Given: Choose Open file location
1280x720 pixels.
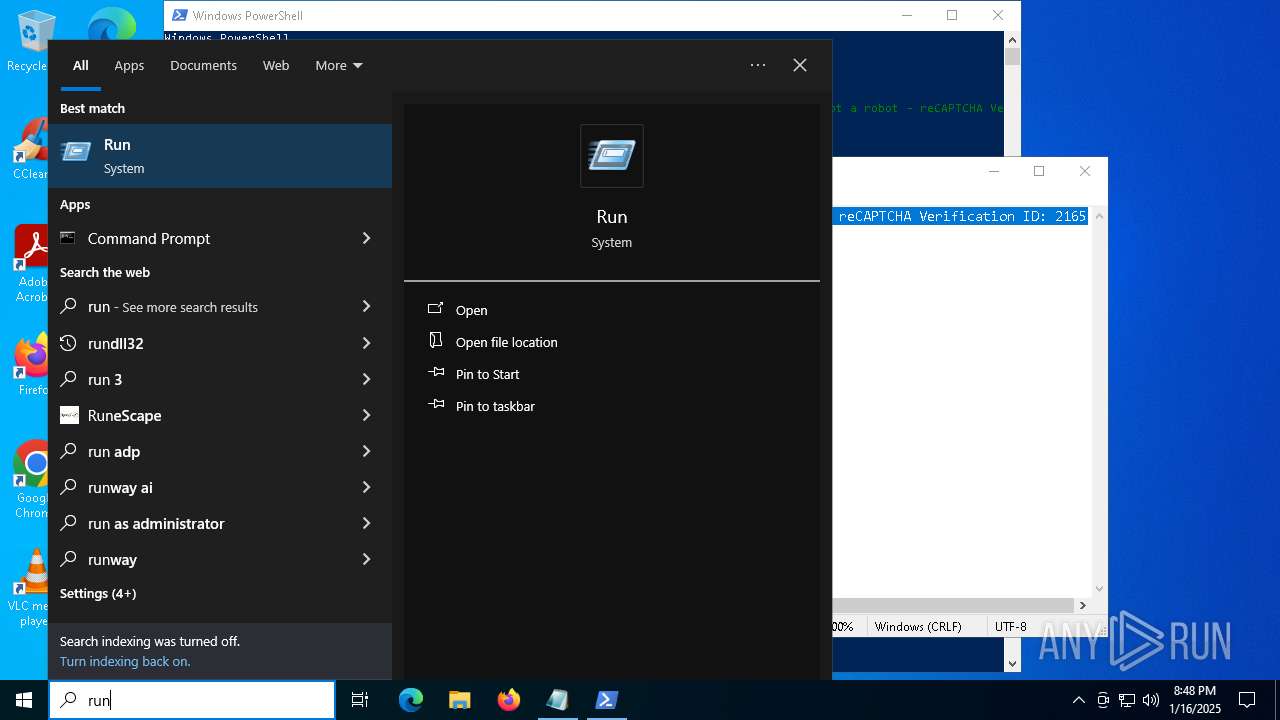Looking at the screenshot, I should point(493,342).
